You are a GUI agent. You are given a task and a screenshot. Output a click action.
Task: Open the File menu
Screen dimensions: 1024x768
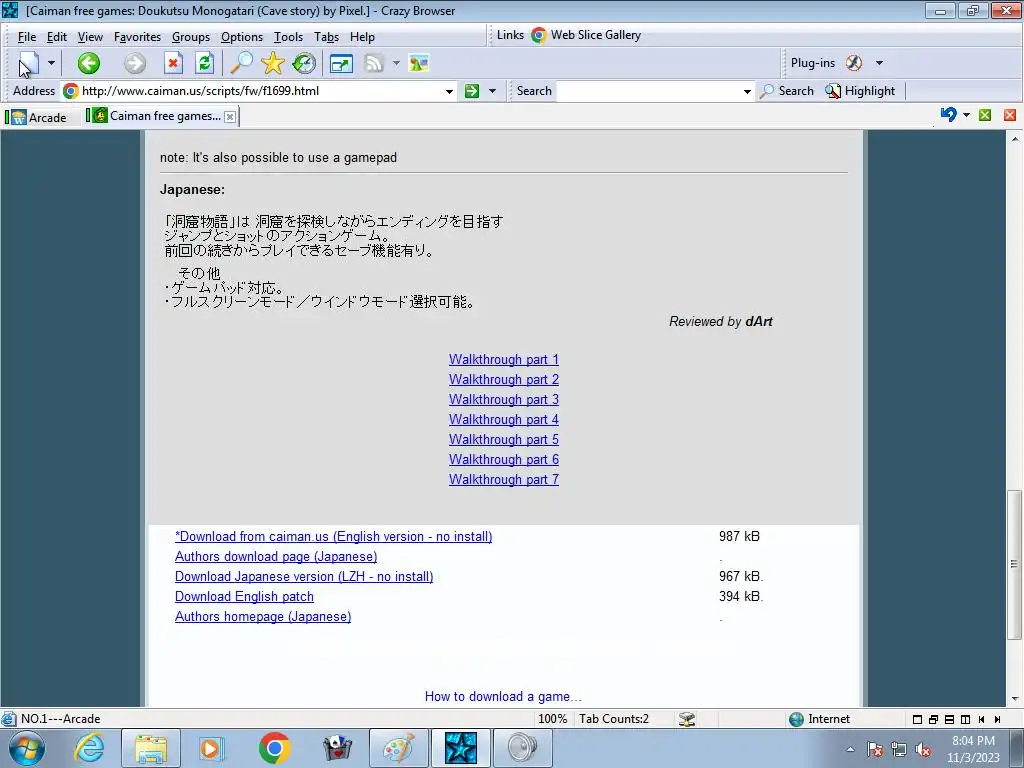coord(27,37)
